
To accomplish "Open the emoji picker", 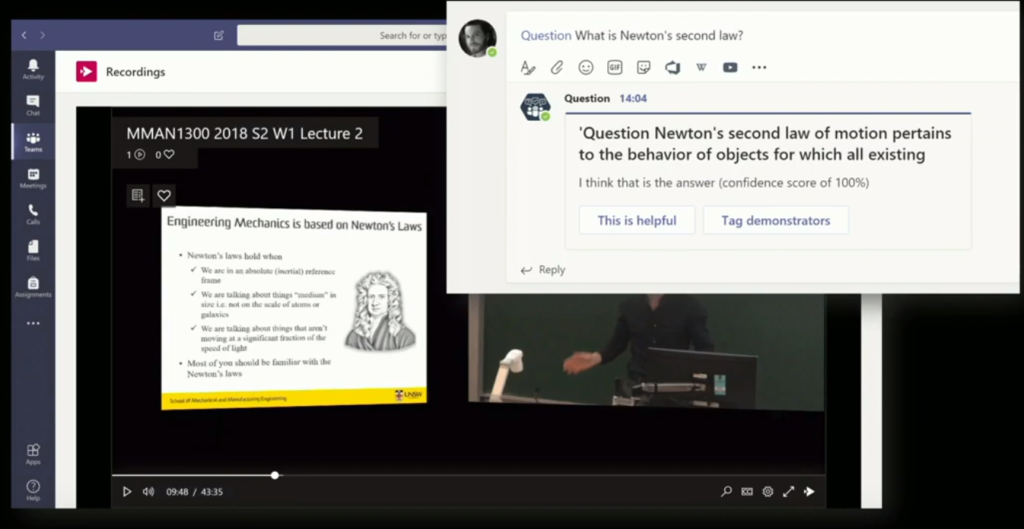I will pos(586,67).
